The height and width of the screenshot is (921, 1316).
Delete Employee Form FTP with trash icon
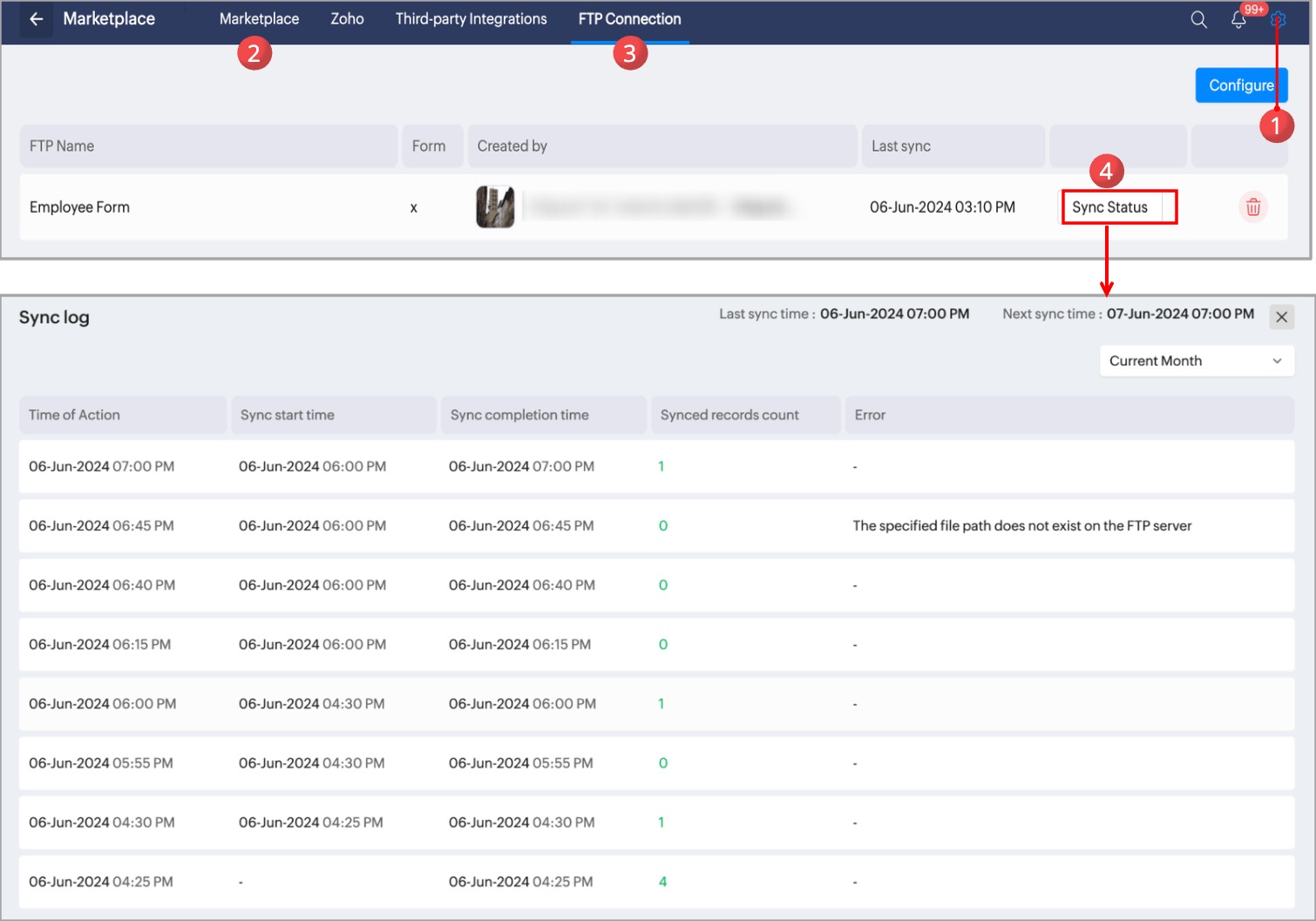1252,207
